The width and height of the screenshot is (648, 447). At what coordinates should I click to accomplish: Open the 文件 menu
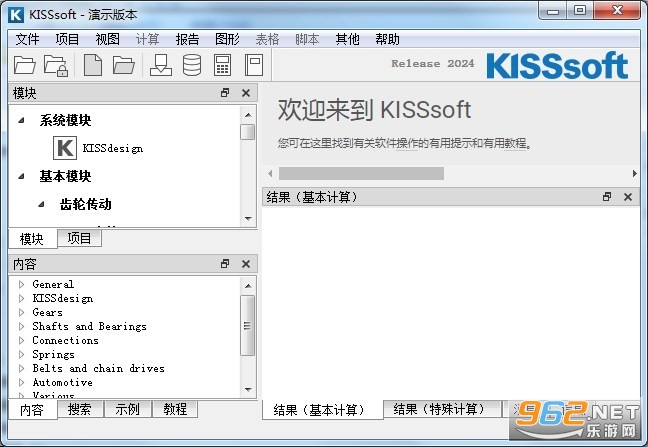tap(27, 39)
